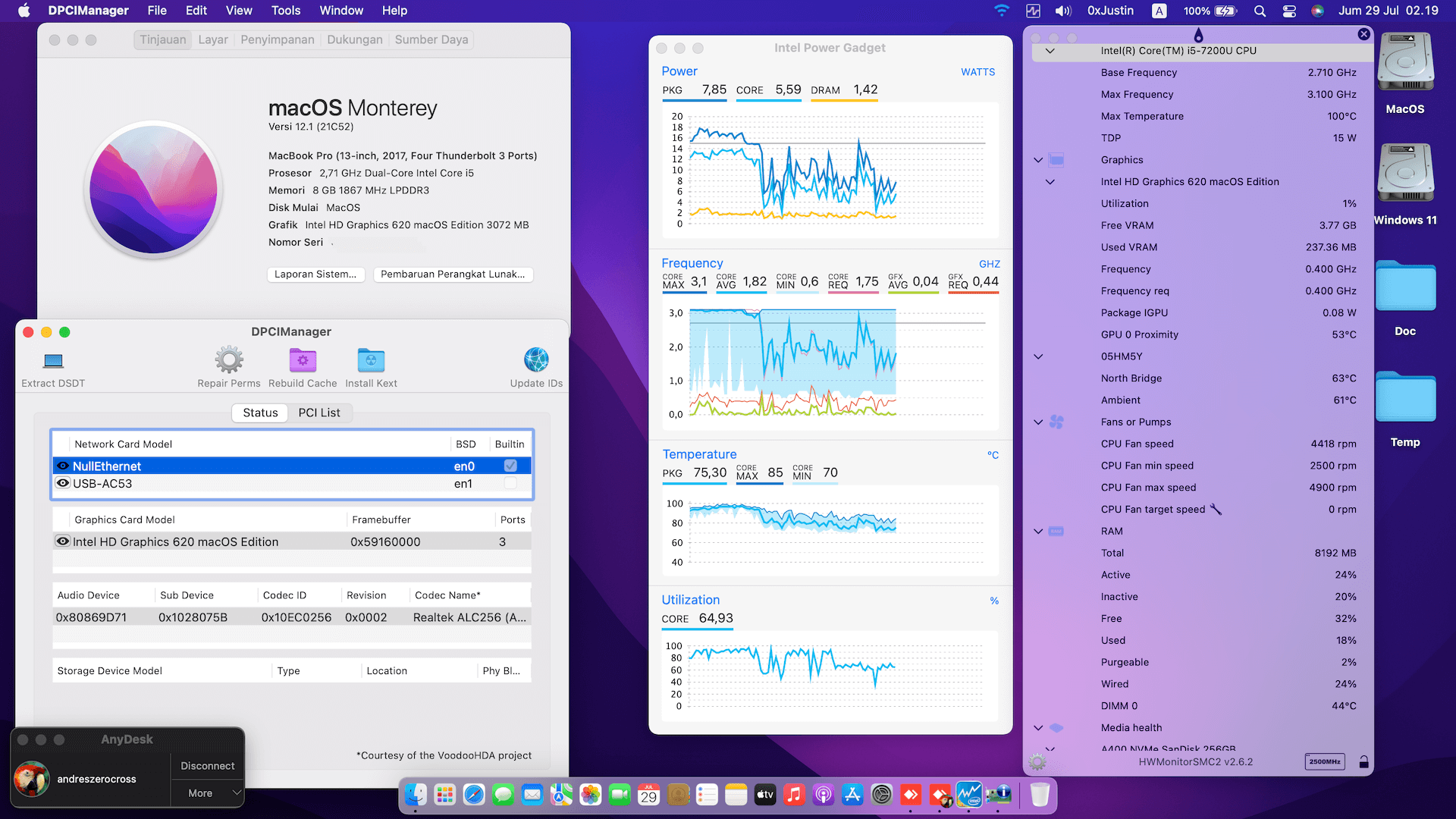This screenshot has width=1456, height=819.
Task: Click the wrench next to CPU Fan target speed
Action: pos(1216,509)
